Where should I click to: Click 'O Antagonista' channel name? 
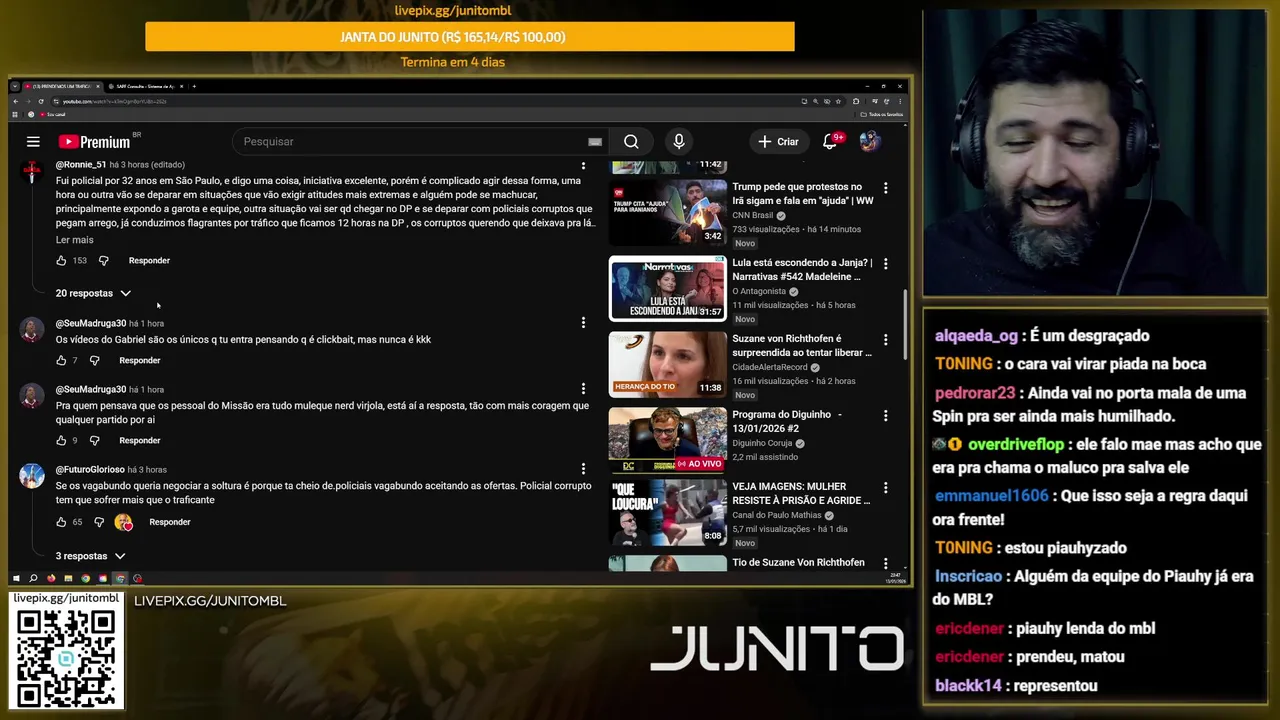(759, 291)
